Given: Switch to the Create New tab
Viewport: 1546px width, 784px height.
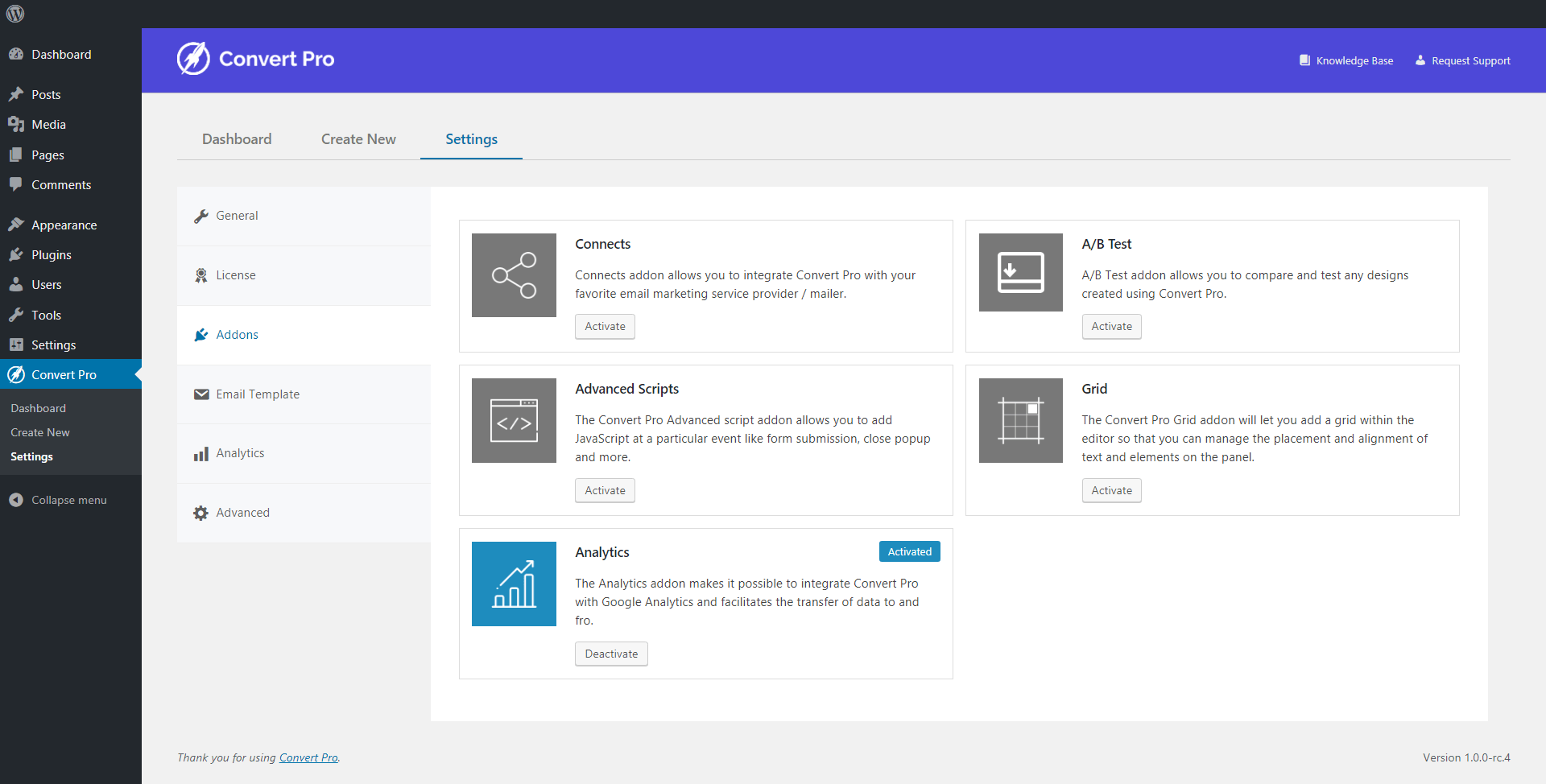Looking at the screenshot, I should [358, 139].
